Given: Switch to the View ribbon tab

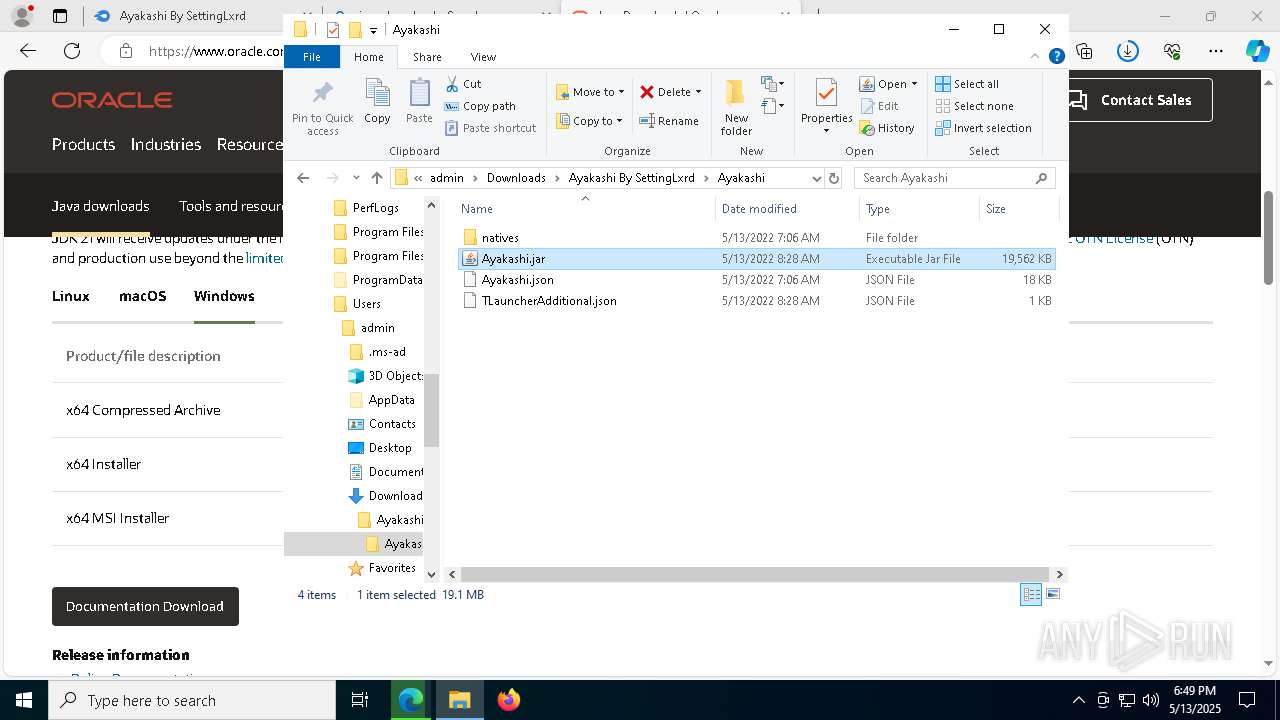Looking at the screenshot, I should [483, 57].
